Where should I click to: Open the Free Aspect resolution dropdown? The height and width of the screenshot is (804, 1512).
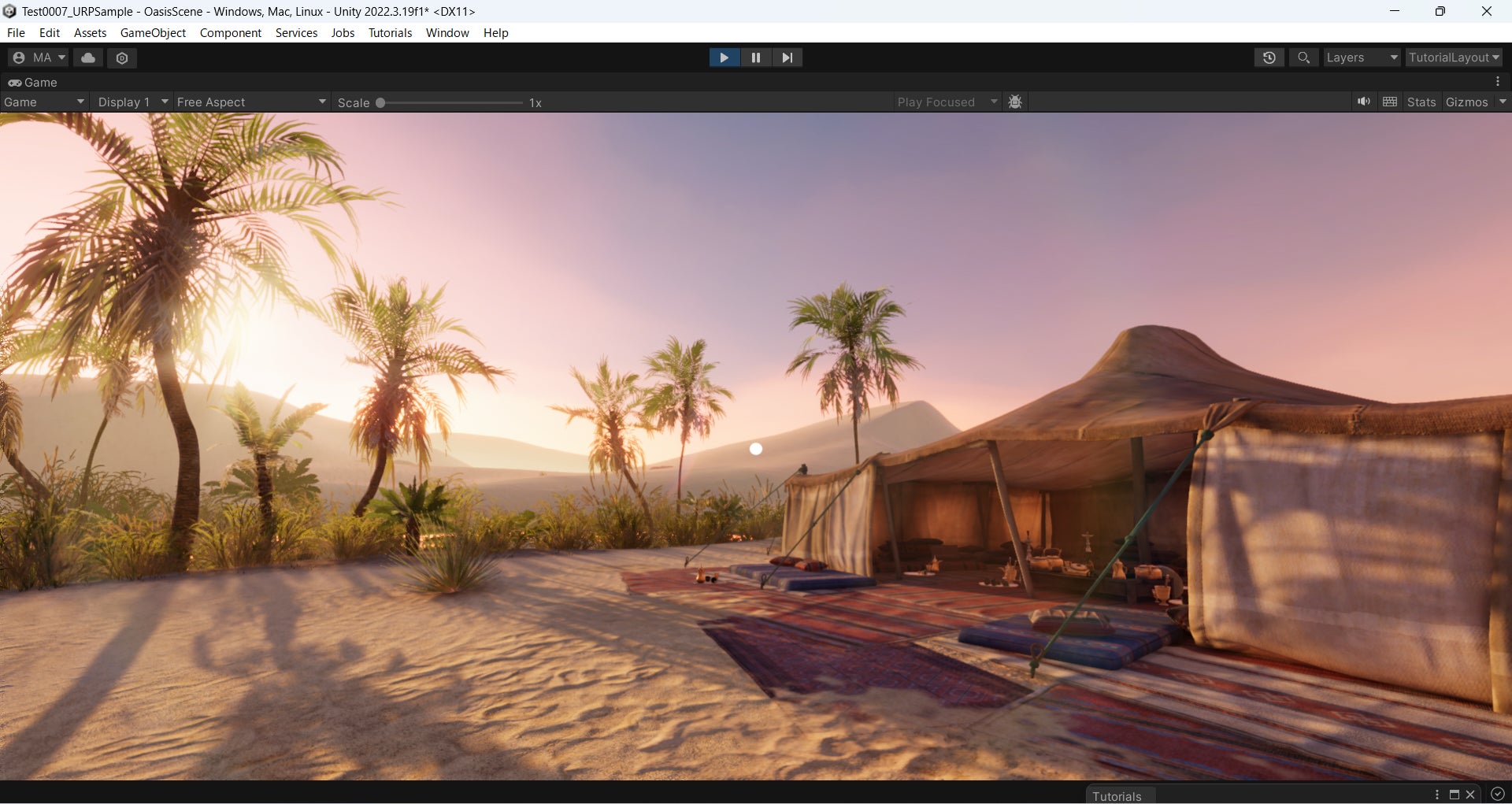click(x=251, y=102)
